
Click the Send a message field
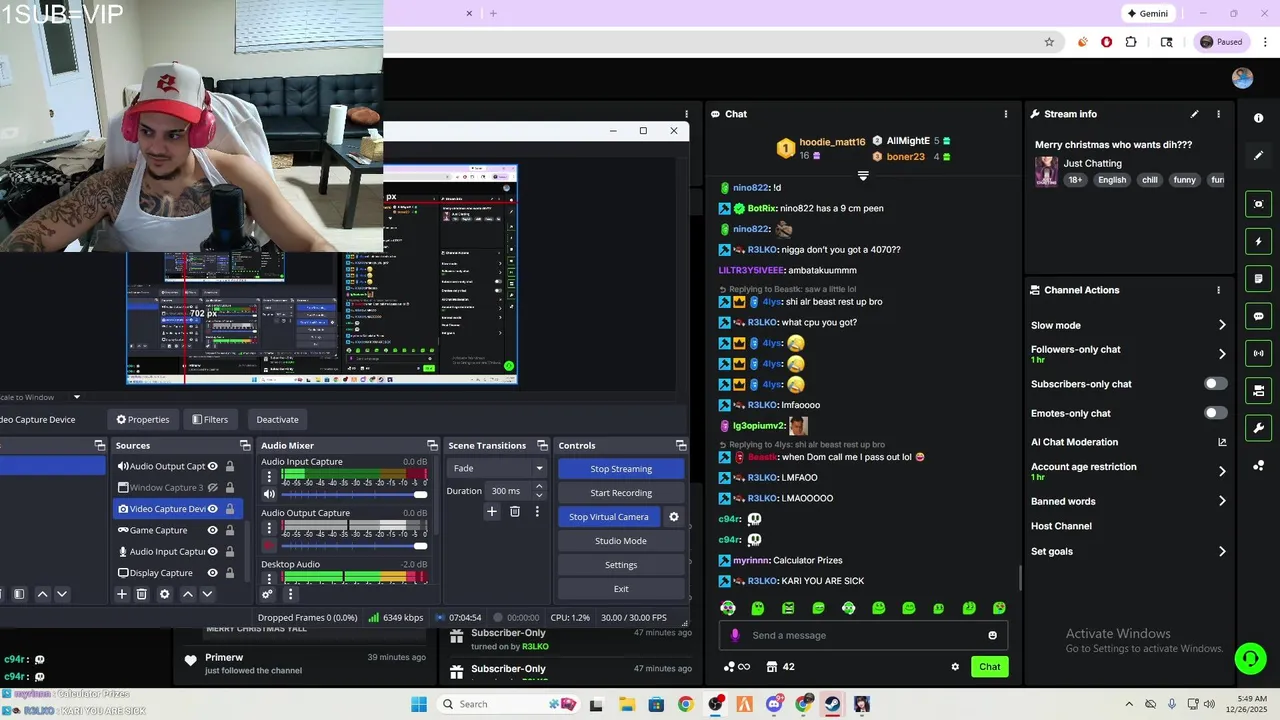[863, 635]
